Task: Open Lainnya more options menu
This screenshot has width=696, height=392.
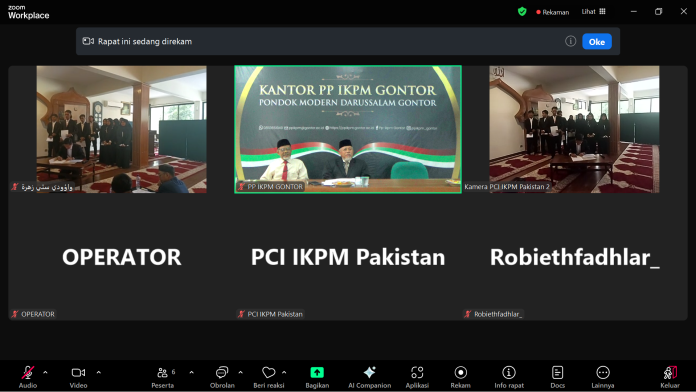Action: 603,377
